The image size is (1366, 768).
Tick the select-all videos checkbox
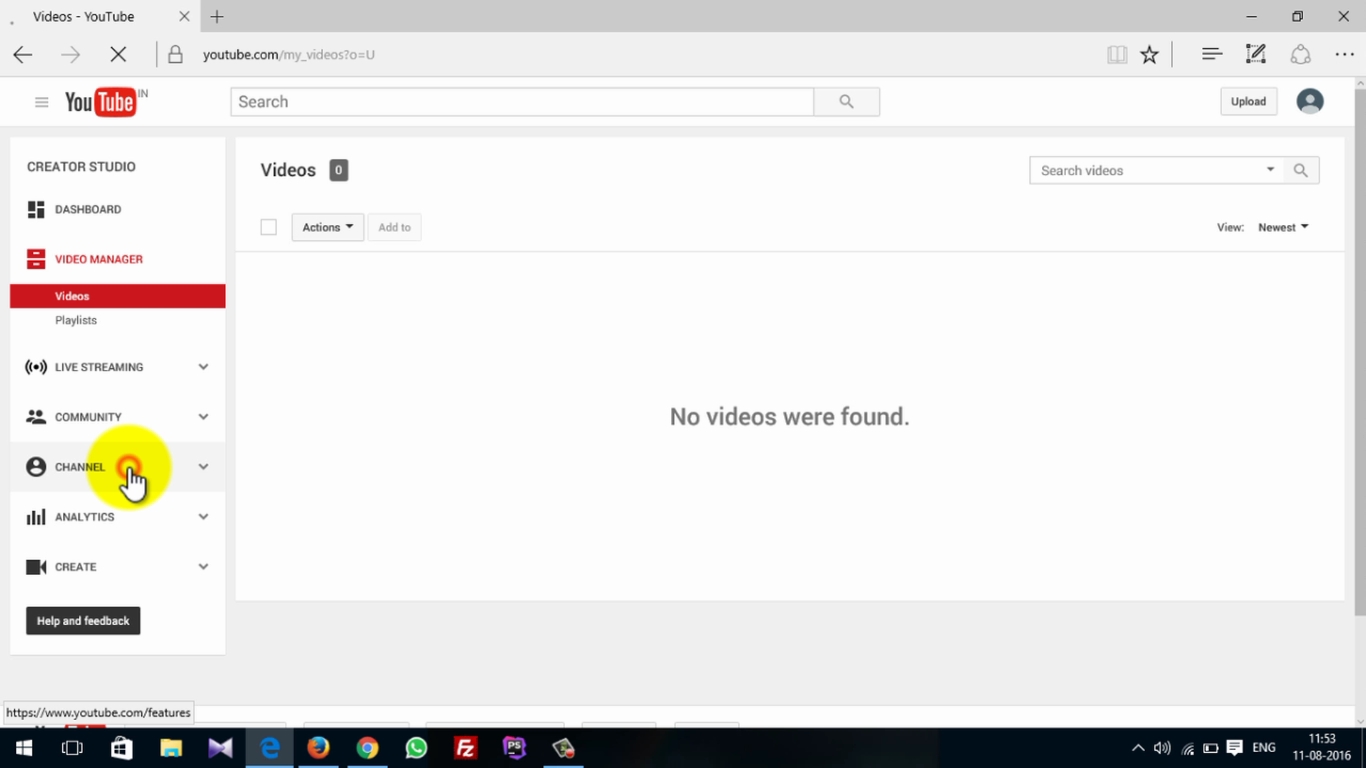click(x=268, y=227)
